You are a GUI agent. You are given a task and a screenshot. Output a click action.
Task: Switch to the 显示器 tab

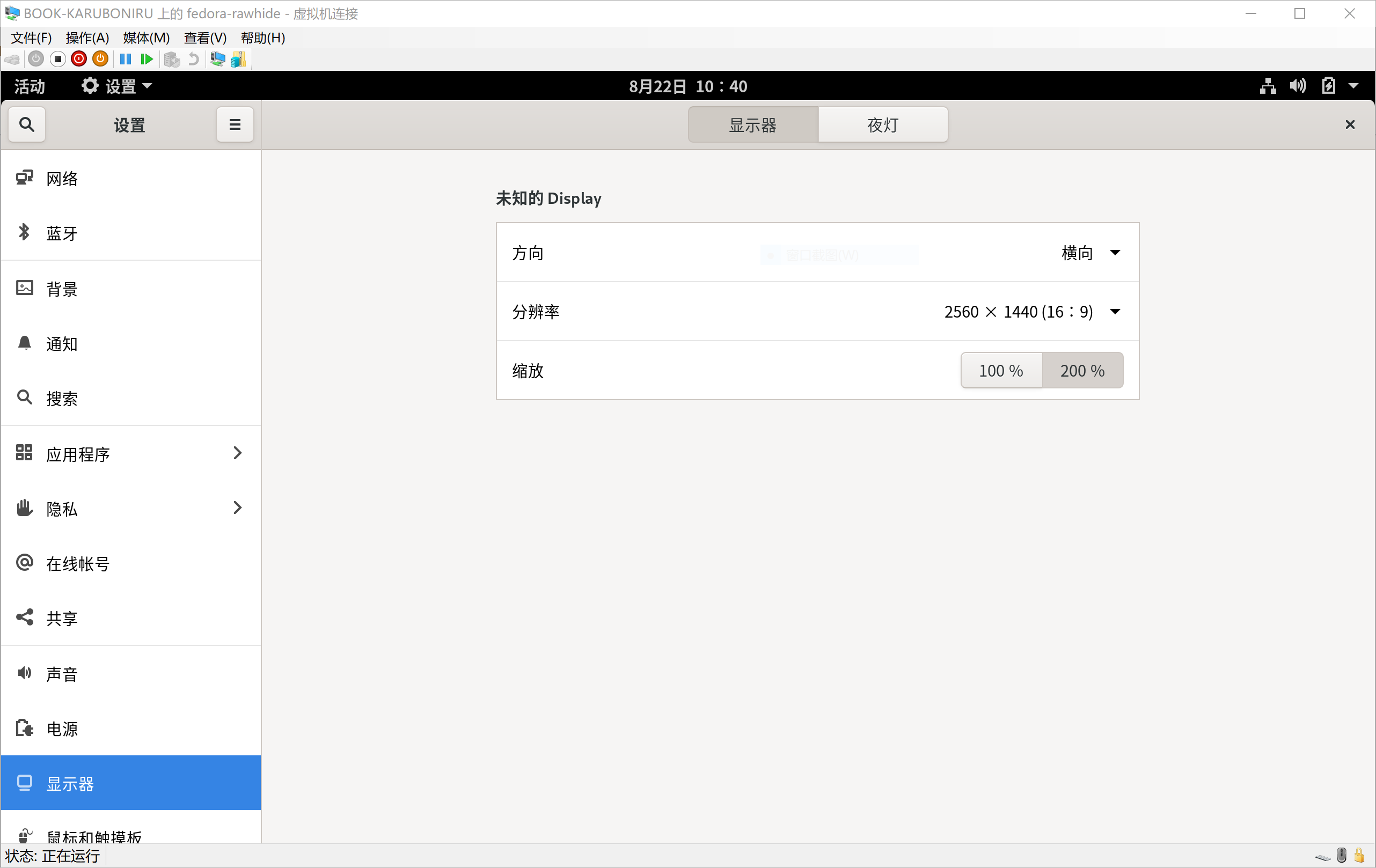[753, 124]
